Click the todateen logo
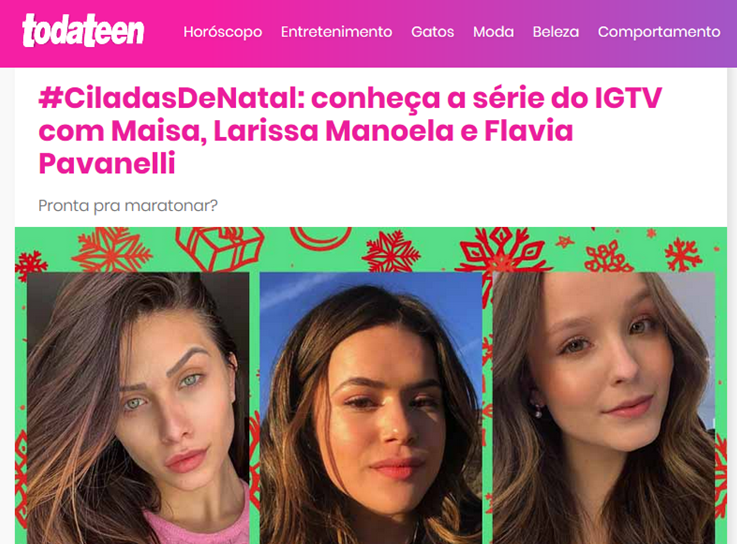 tap(83, 31)
